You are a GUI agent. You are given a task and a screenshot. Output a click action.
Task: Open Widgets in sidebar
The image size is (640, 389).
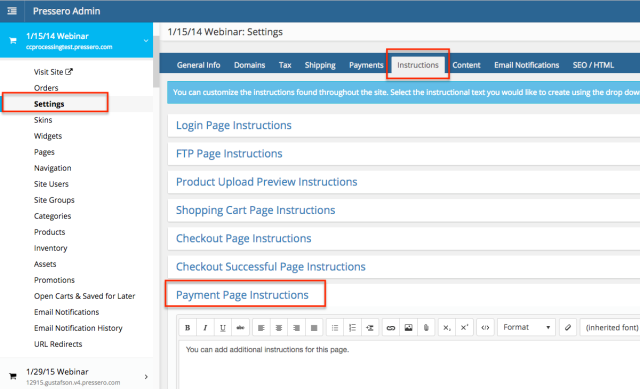(48, 136)
